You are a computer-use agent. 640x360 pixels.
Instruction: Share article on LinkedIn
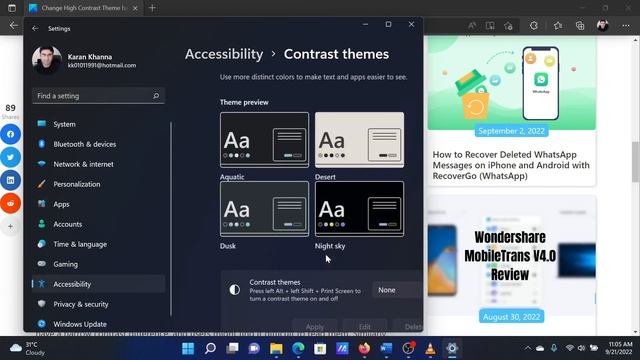click(x=10, y=180)
